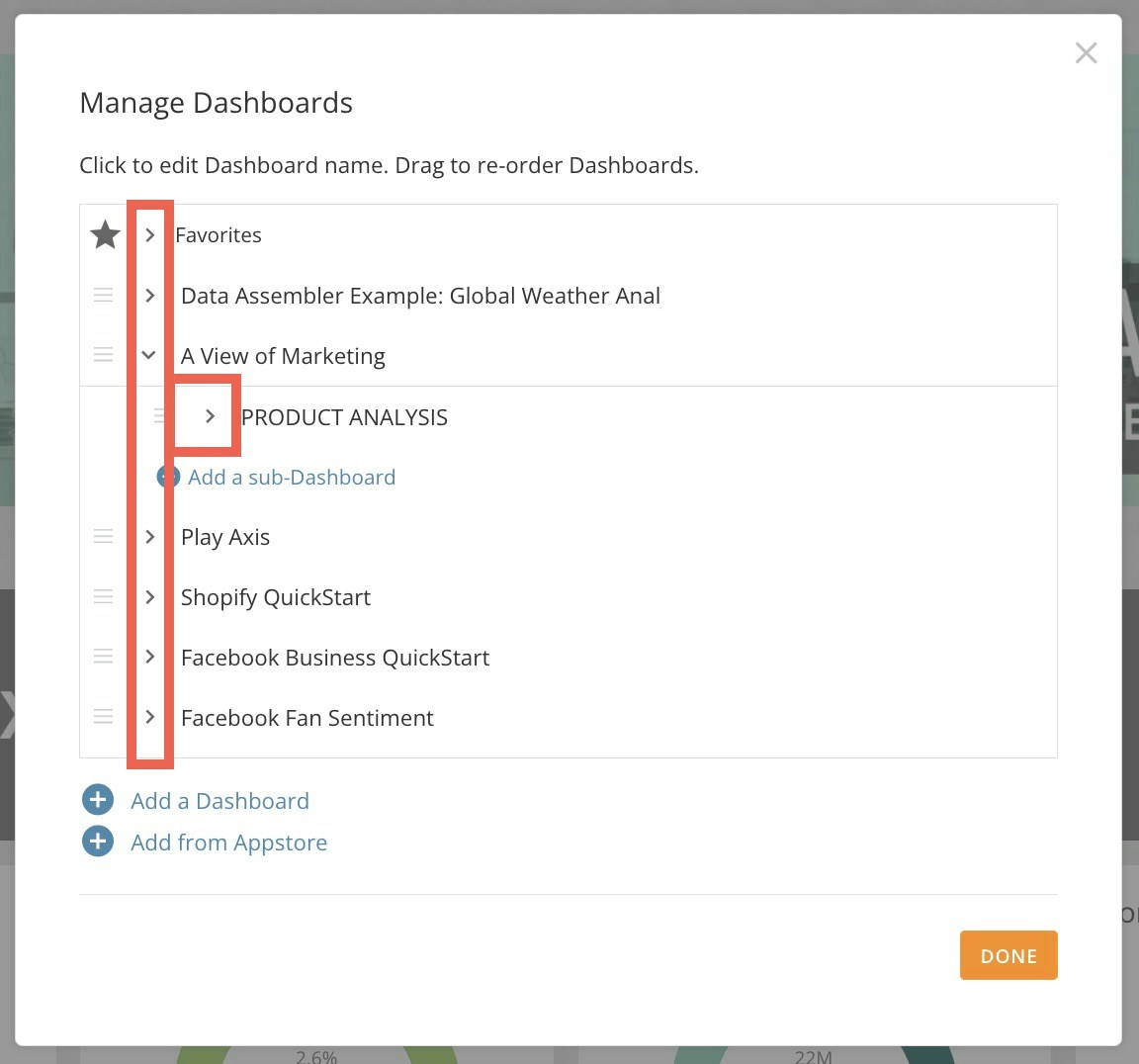Screen dimensions: 1139x1064
Task: Click the DONE button
Action: [x=1008, y=955]
